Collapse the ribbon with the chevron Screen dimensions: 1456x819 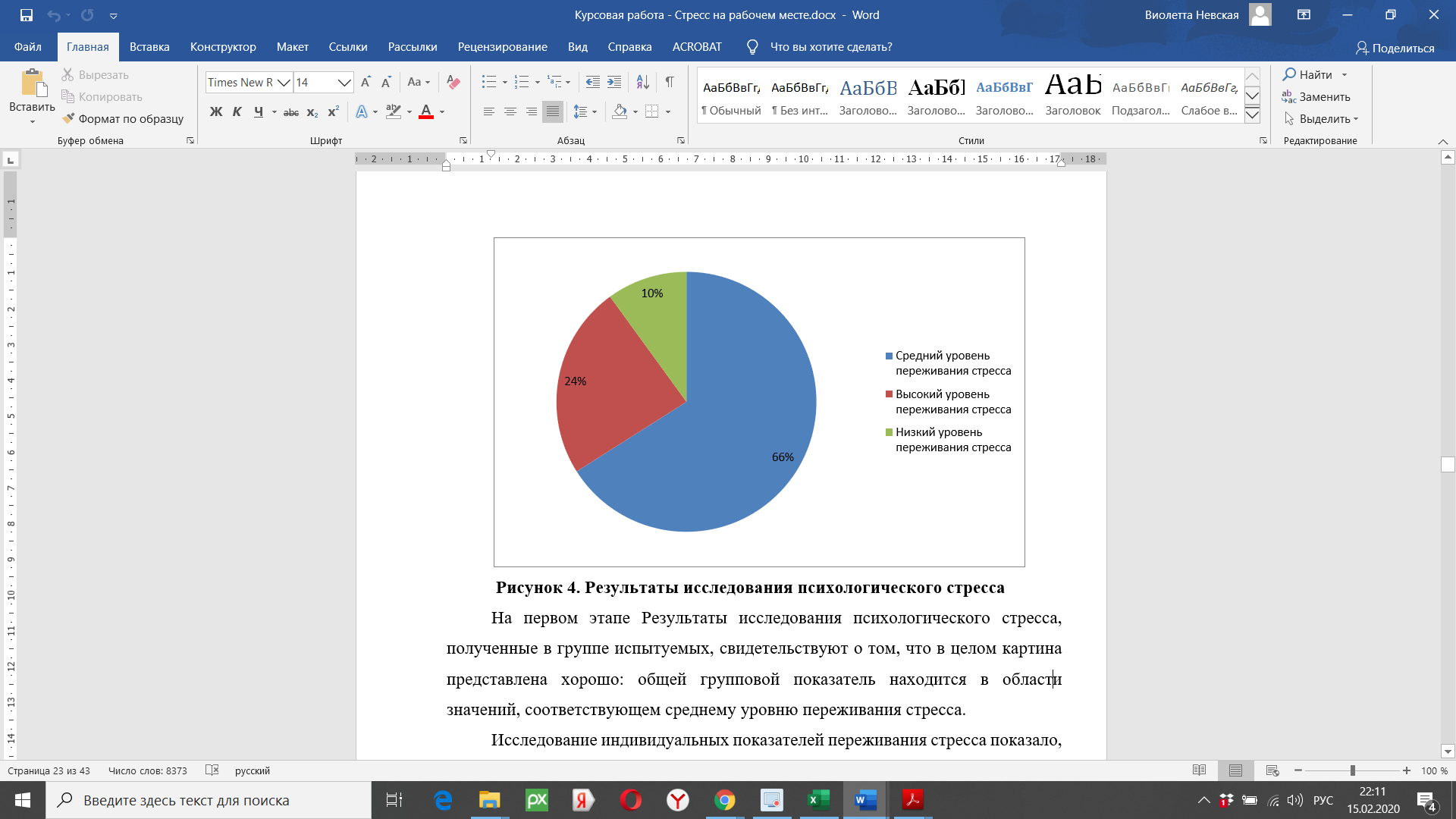[1442, 141]
